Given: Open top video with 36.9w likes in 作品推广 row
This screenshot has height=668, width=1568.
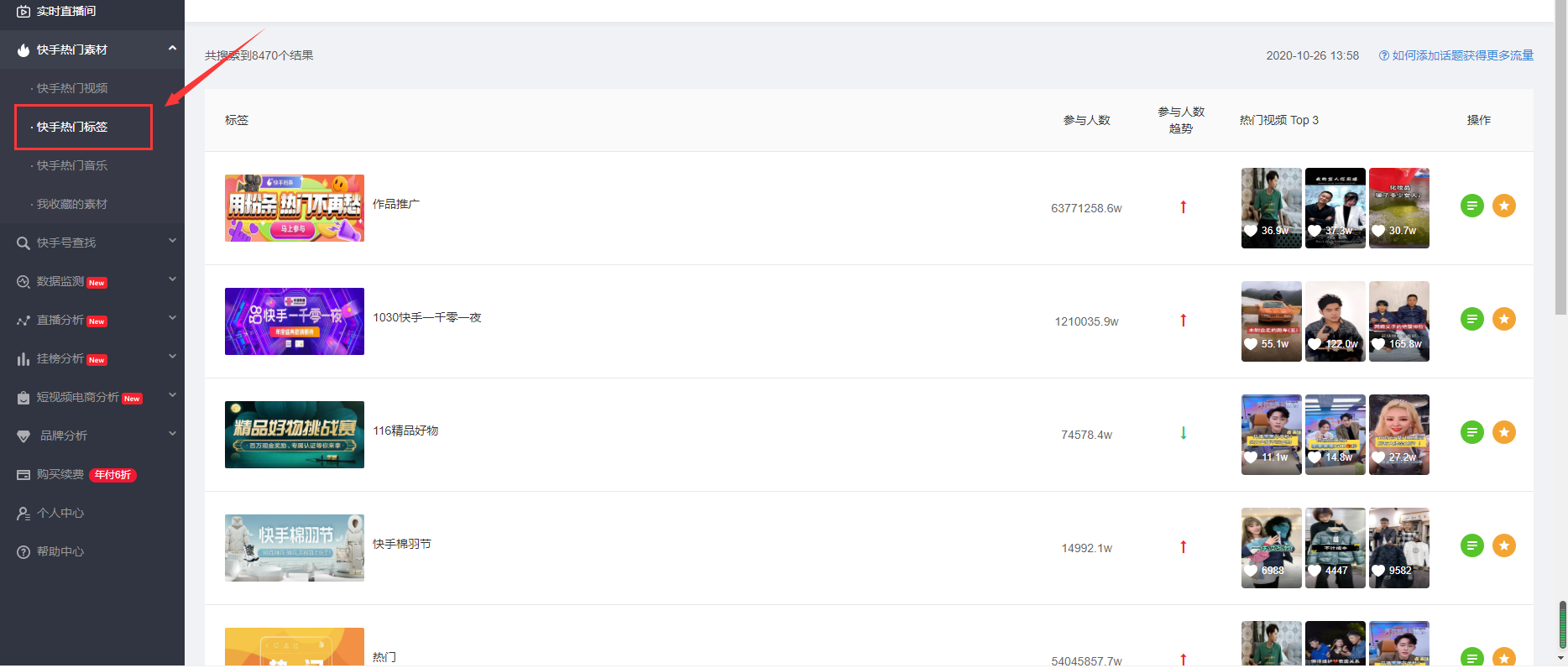Looking at the screenshot, I should (x=1272, y=208).
